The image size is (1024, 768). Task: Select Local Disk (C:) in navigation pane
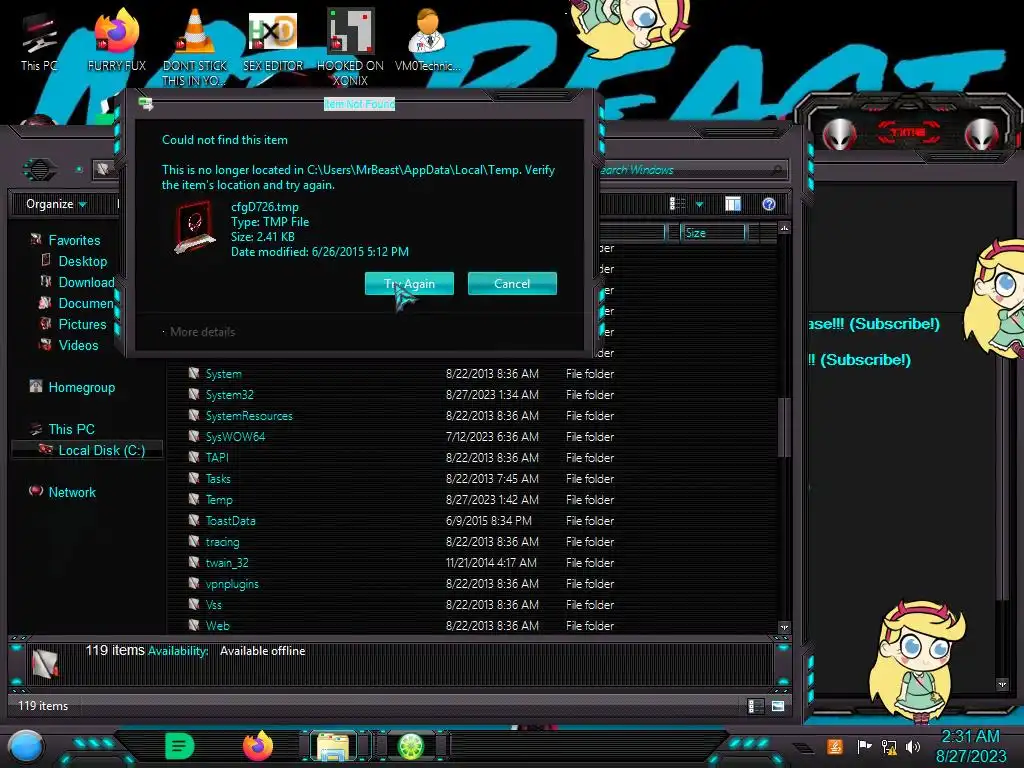pyautogui.click(x=88, y=450)
